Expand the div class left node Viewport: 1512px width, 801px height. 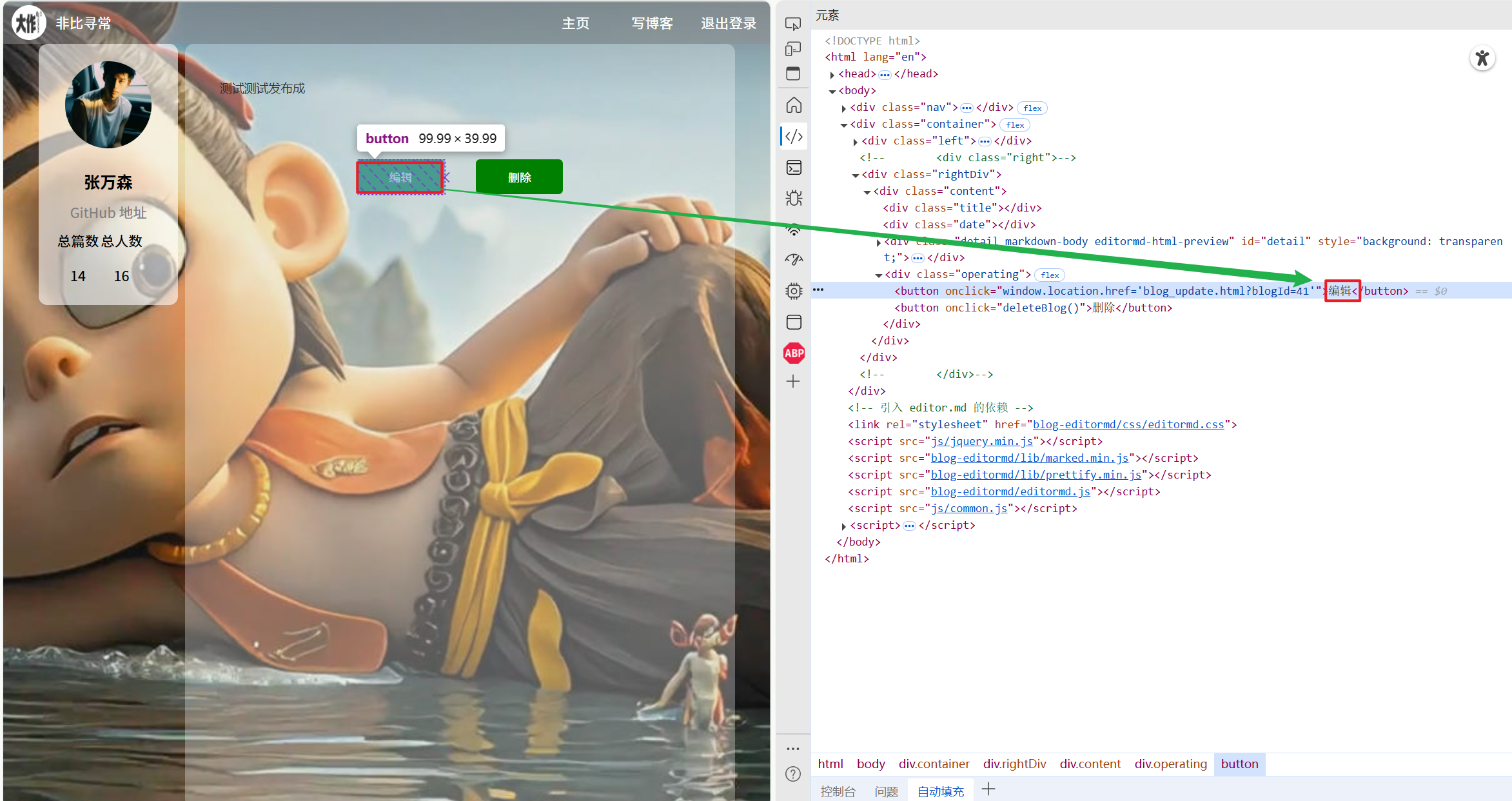point(855,142)
